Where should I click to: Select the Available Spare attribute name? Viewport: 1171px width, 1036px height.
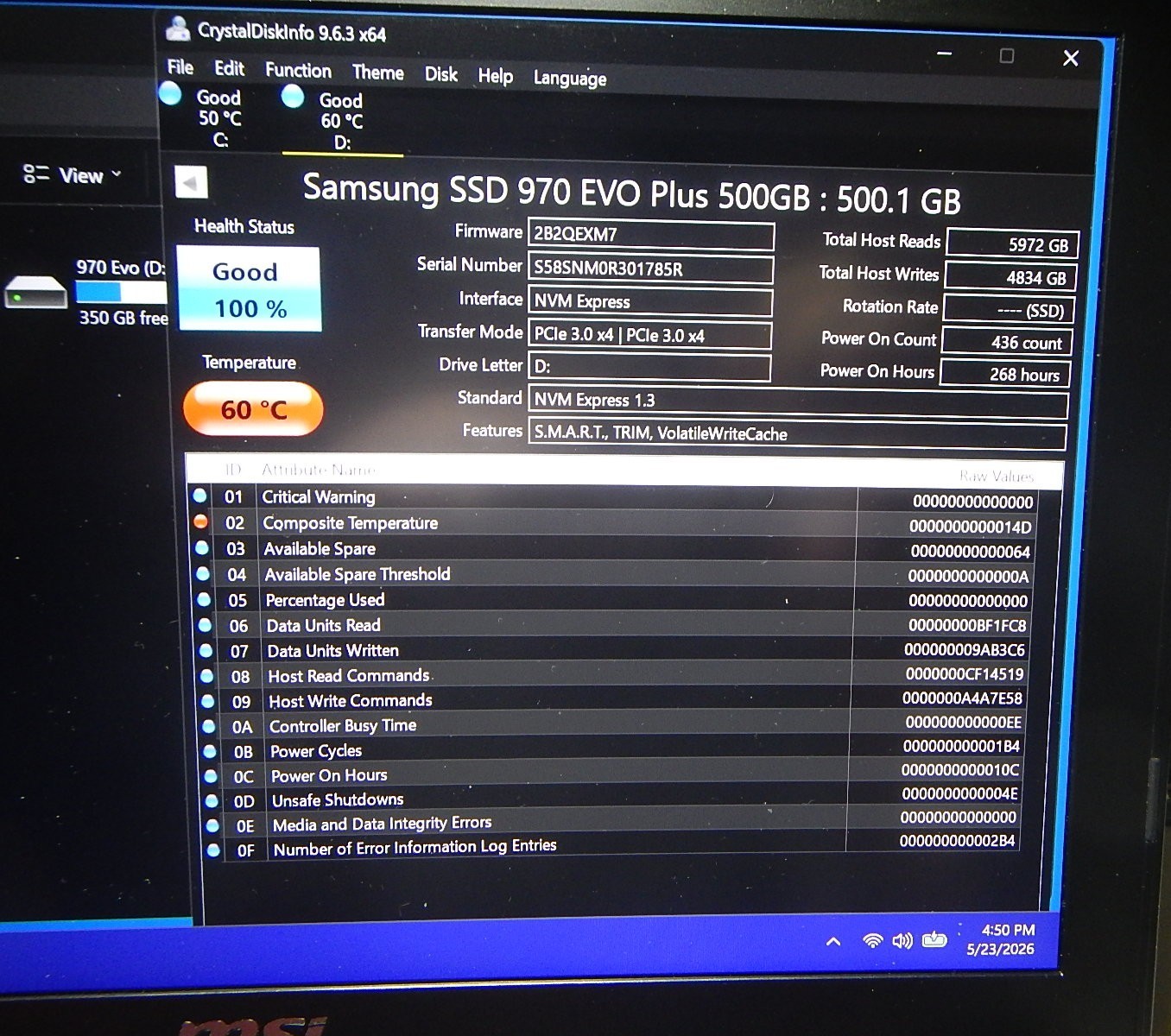click(x=320, y=549)
